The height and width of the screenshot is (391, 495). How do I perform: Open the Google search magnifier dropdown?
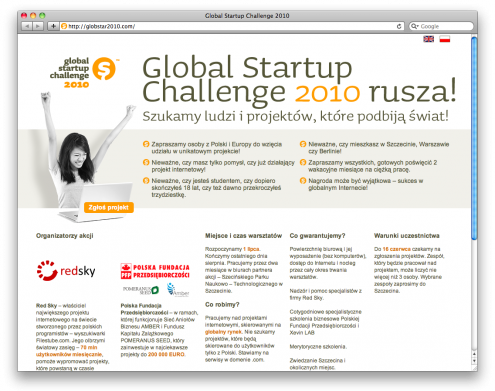pyautogui.click(x=415, y=26)
